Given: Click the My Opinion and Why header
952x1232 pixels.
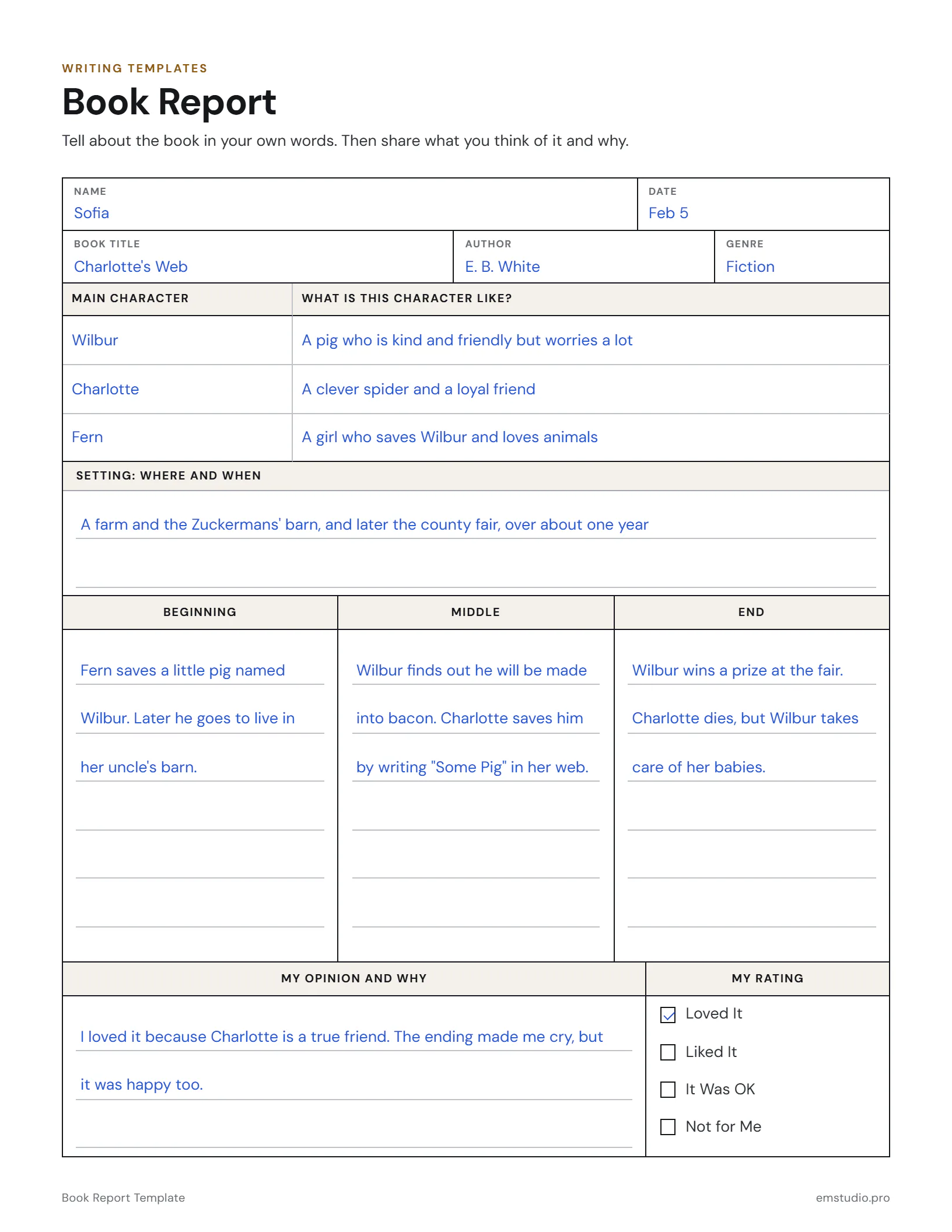Looking at the screenshot, I should 354,979.
